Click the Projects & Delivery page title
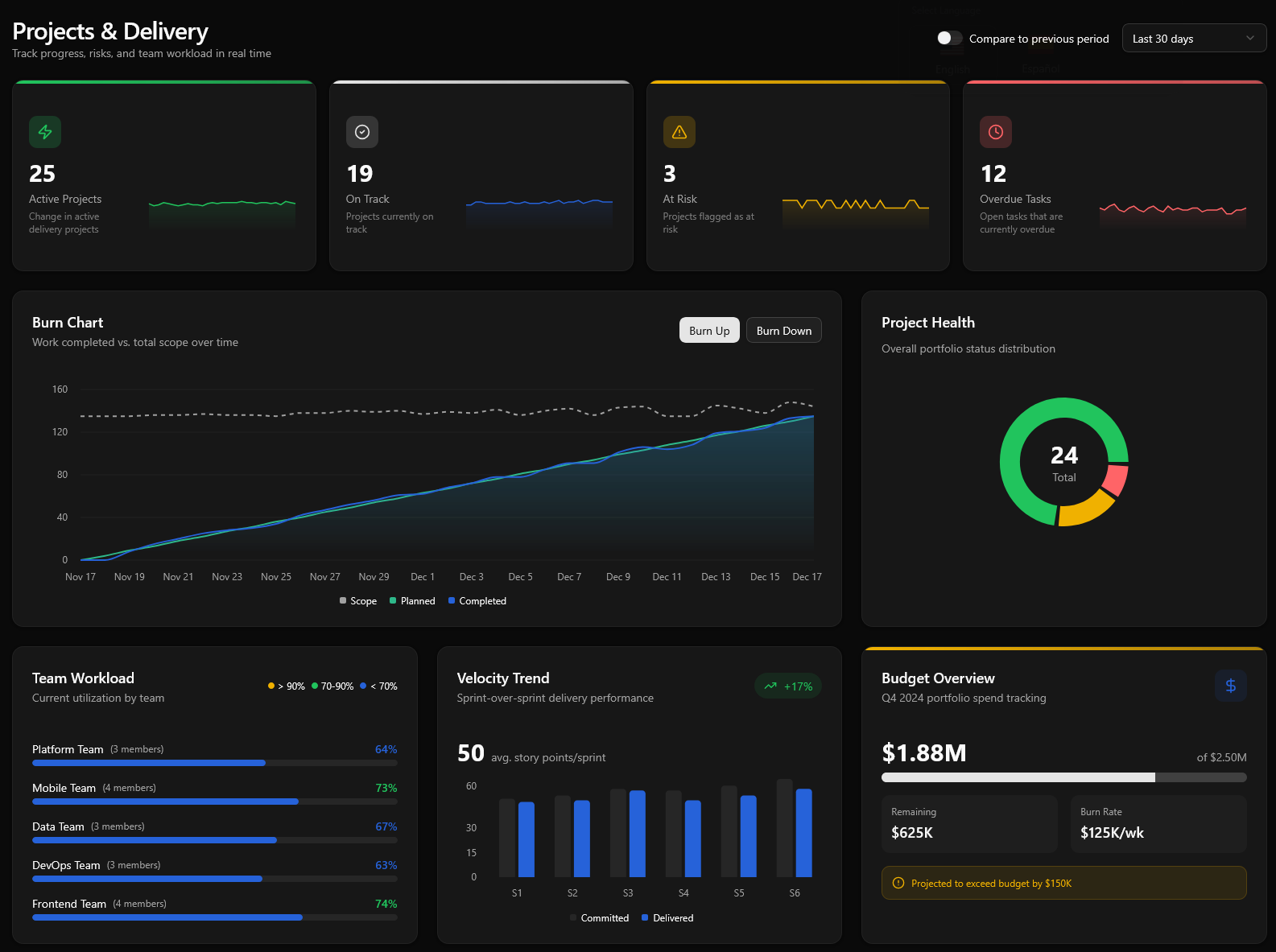Viewport: 1276px width, 952px height. (110, 31)
